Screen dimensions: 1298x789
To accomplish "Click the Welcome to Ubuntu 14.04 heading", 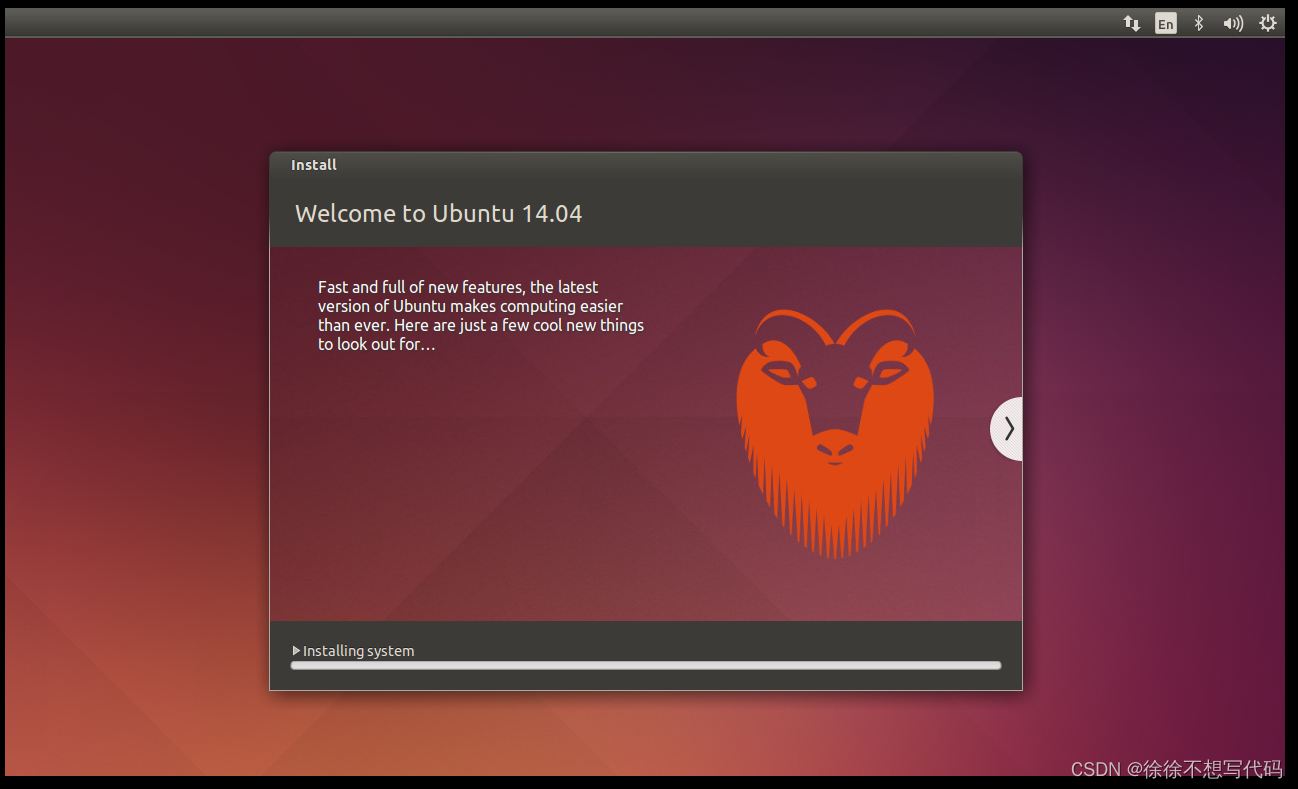I will click(x=438, y=213).
